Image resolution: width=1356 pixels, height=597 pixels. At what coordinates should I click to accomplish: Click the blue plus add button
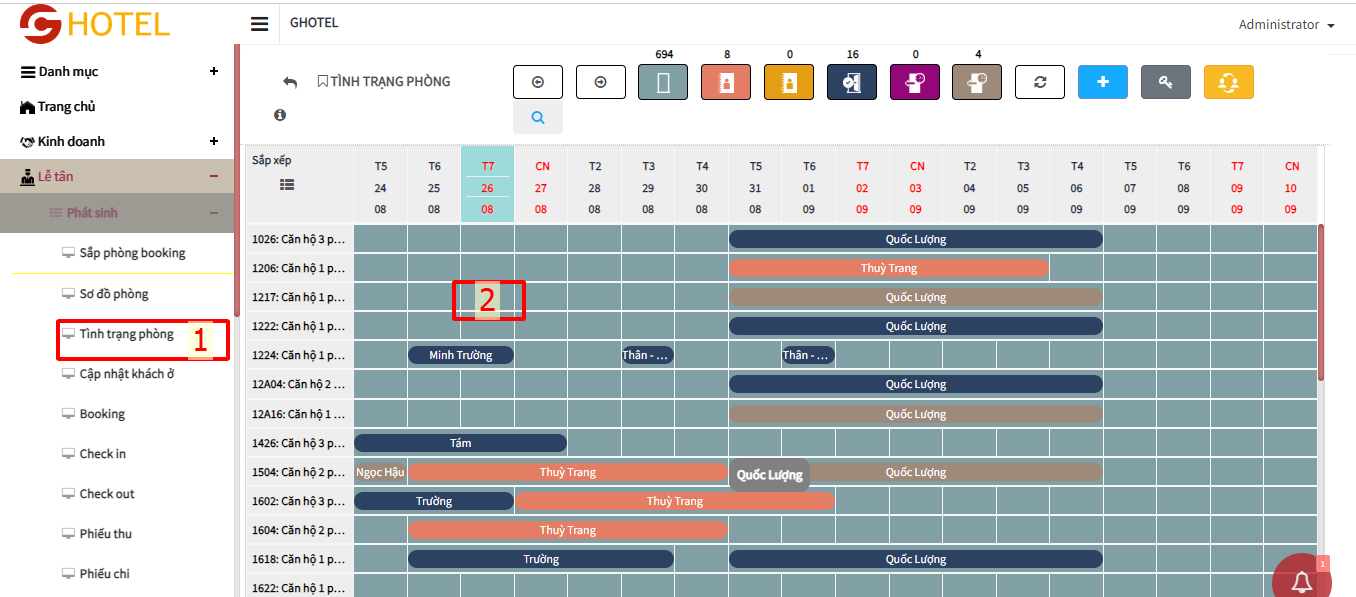(1103, 82)
